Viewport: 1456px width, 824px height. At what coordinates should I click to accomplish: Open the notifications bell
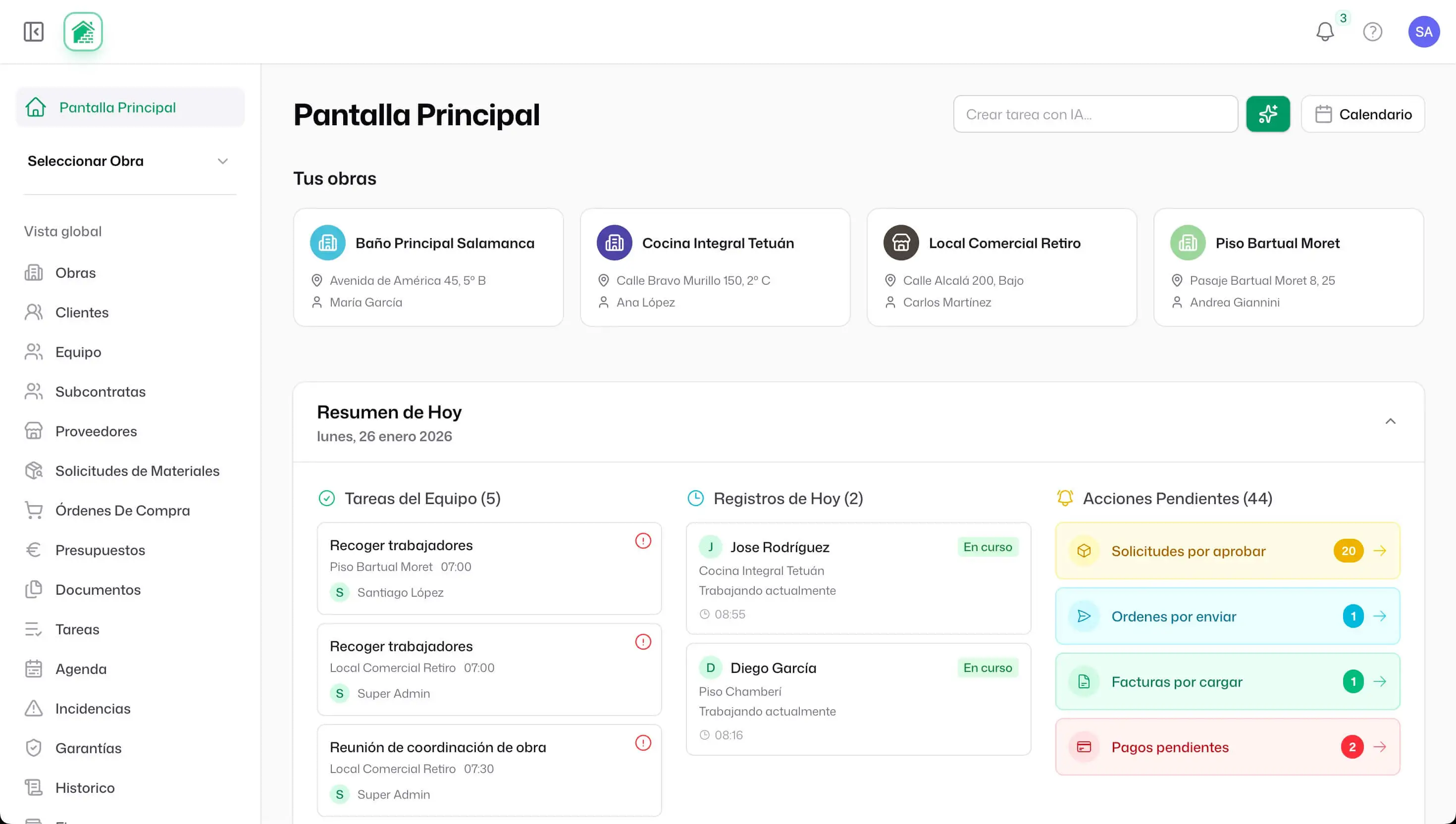1324,32
